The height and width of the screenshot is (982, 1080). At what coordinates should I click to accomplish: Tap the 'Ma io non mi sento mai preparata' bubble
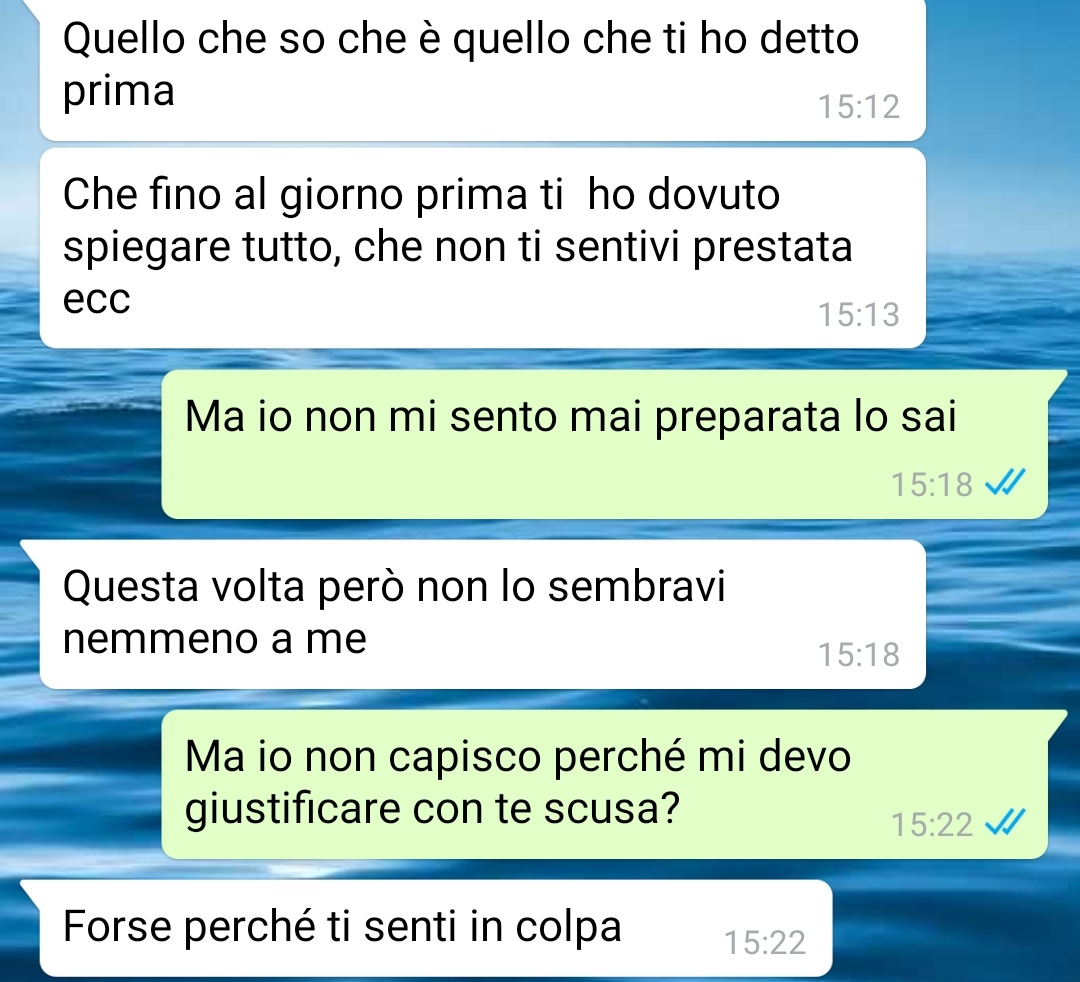pyautogui.click(x=604, y=444)
